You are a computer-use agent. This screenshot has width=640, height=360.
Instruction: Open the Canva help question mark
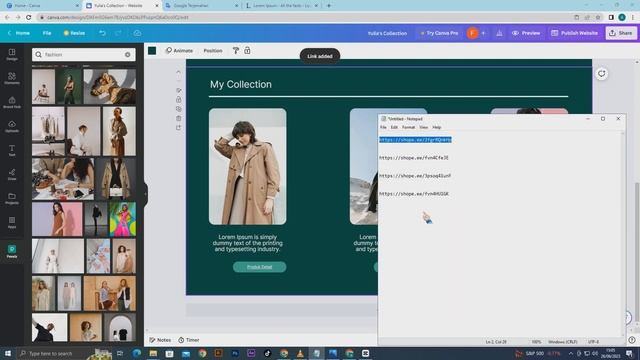(x=632, y=340)
